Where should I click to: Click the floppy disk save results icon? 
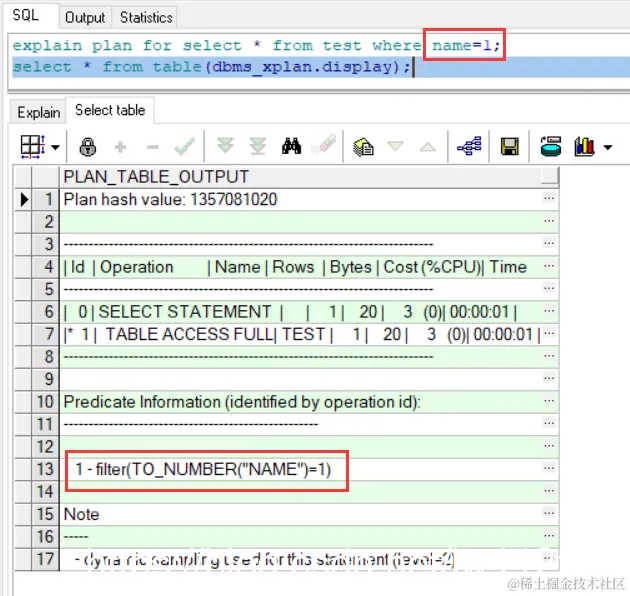click(509, 146)
